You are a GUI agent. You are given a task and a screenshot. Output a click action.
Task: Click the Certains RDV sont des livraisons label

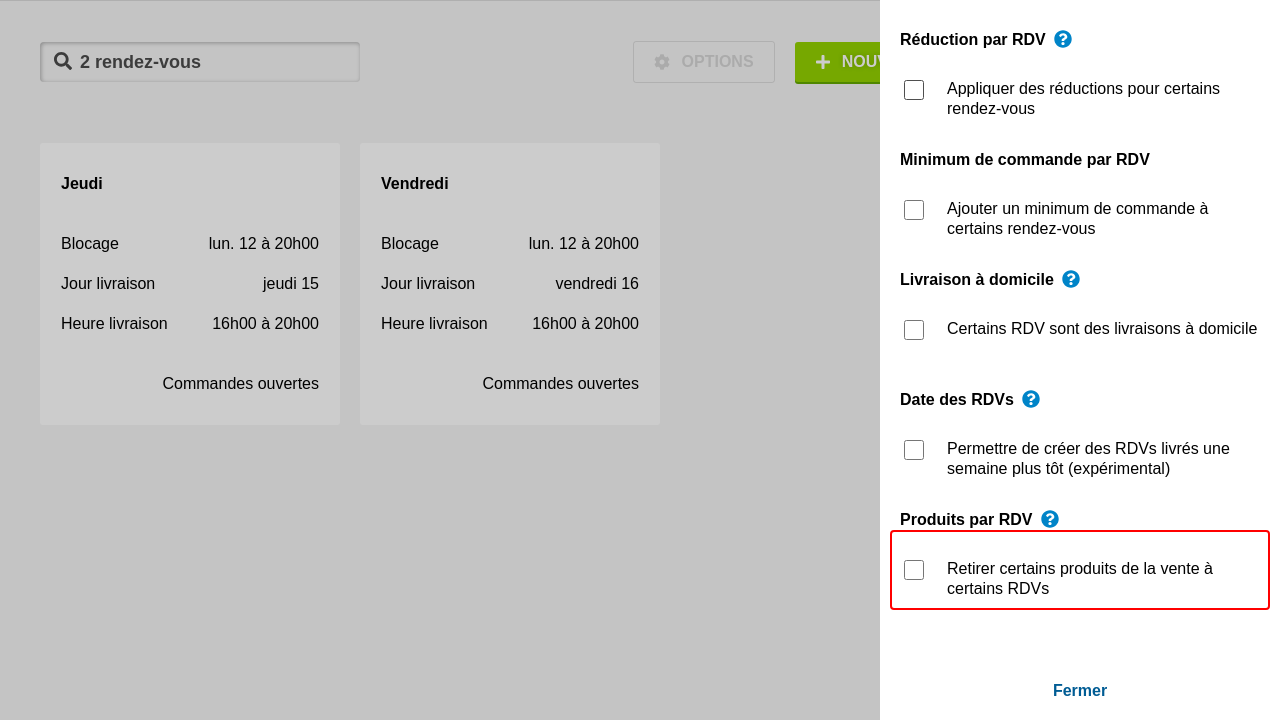(x=1101, y=329)
